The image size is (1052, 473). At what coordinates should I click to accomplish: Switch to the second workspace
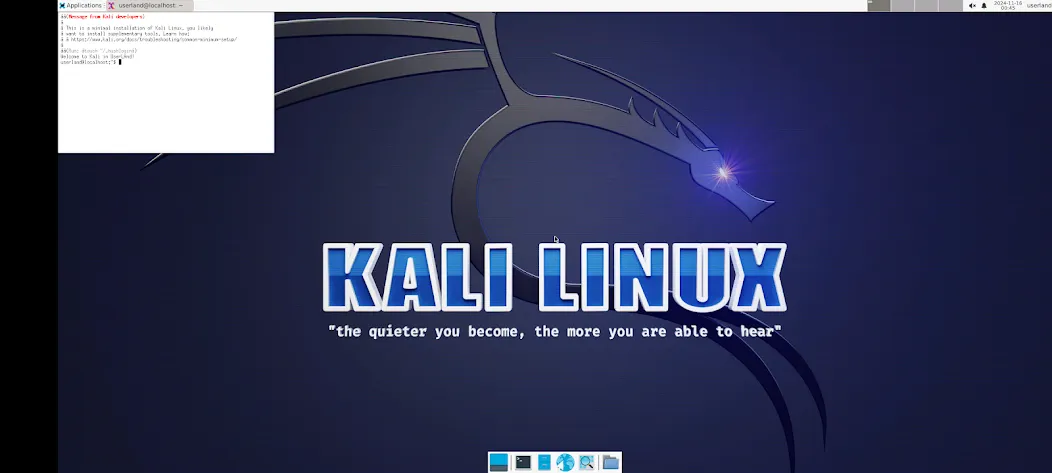(x=902, y=5)
